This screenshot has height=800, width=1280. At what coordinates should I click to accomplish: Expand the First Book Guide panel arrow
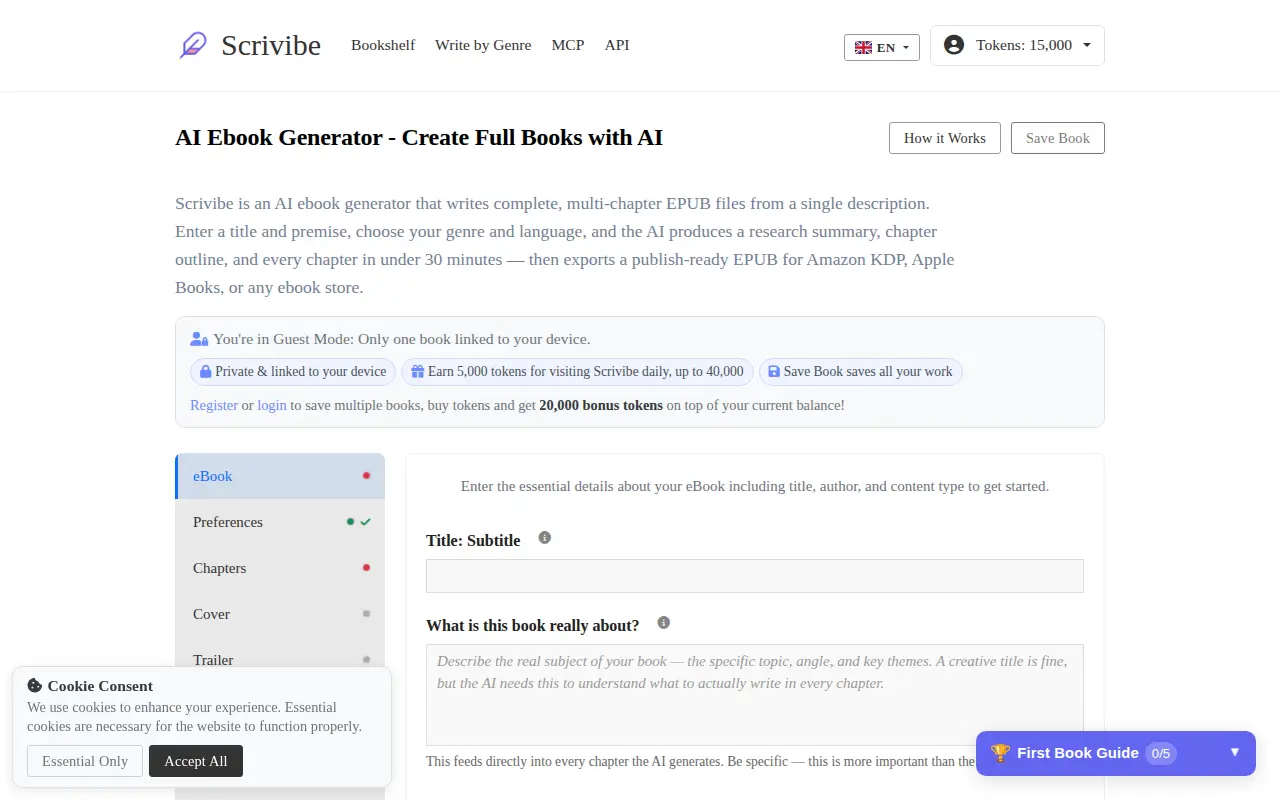1235,752
